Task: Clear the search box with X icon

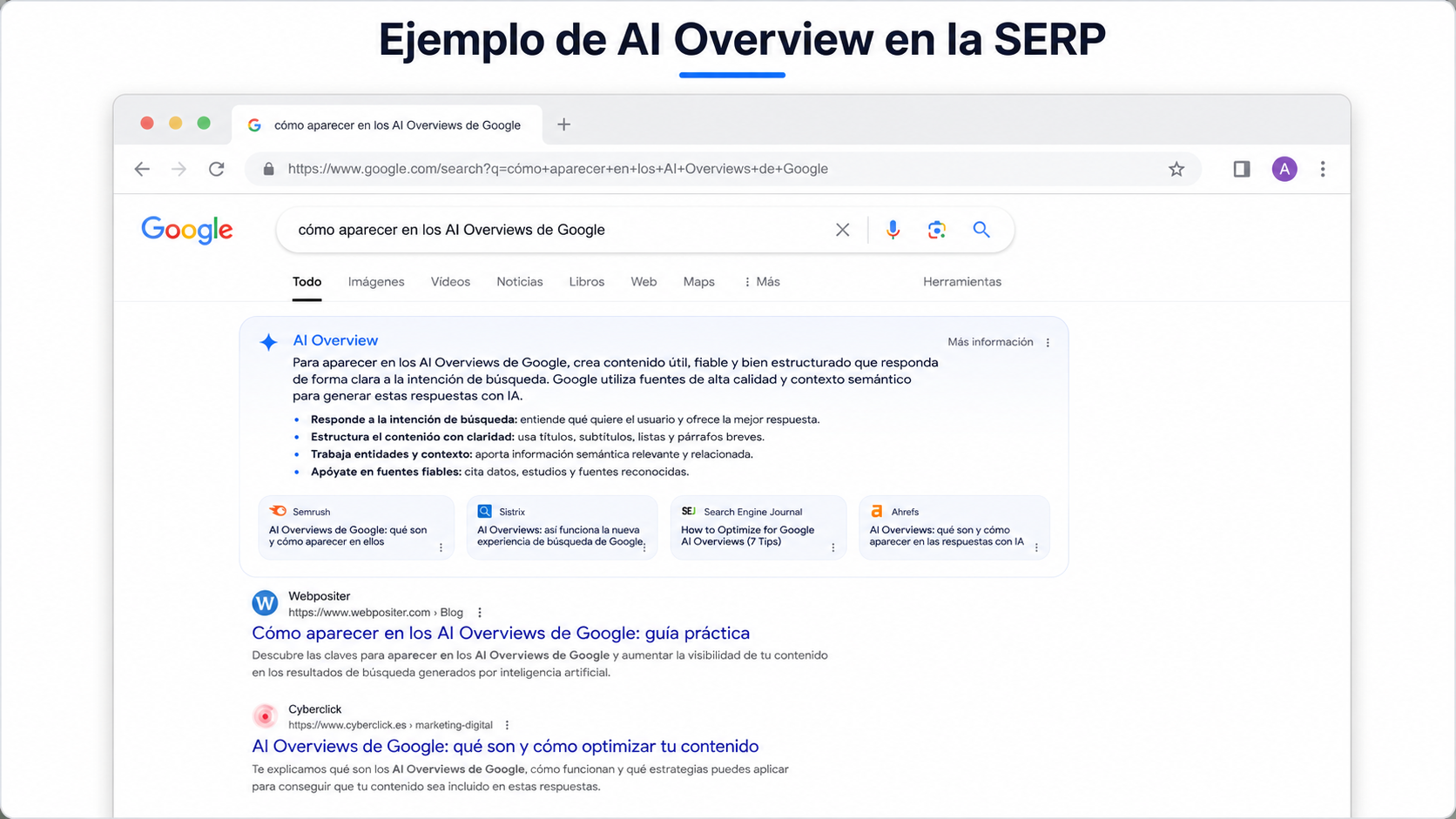Action: (842, 230)
